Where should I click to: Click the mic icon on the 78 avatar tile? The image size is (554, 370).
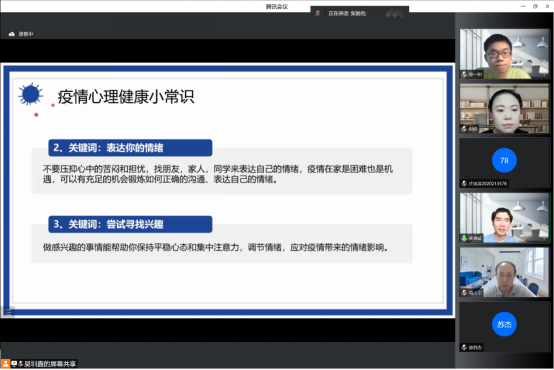coord(464,183)
